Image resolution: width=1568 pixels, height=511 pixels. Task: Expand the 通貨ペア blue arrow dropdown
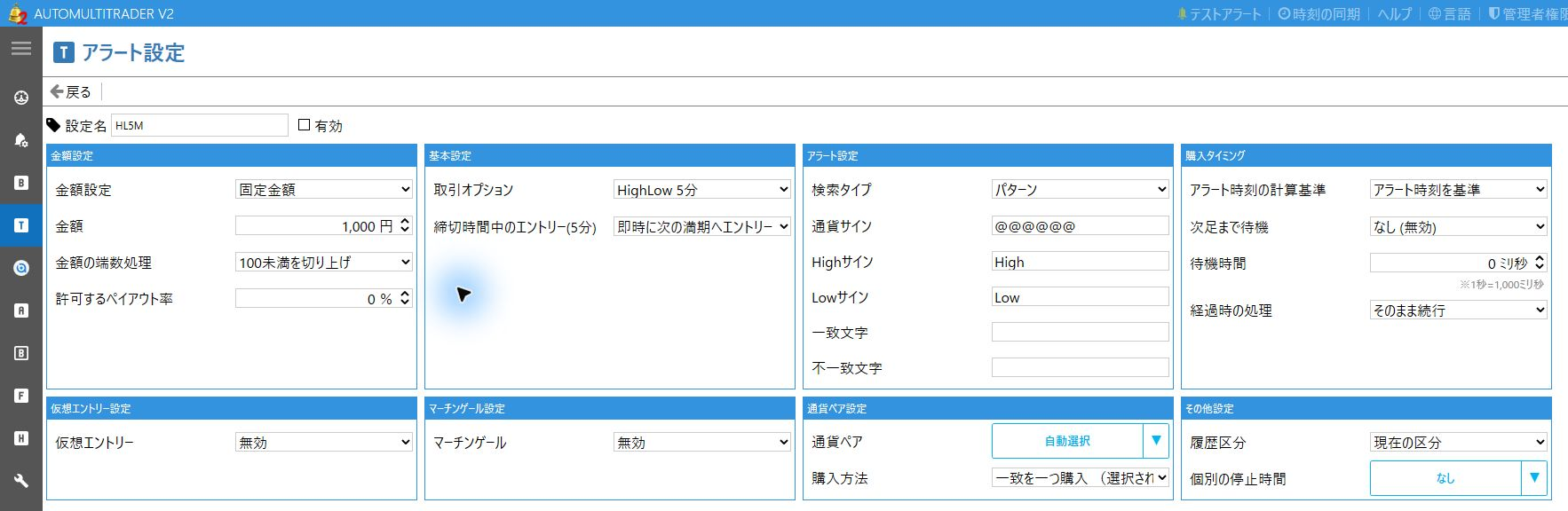pyautogui.click(x=1156, y=441)
